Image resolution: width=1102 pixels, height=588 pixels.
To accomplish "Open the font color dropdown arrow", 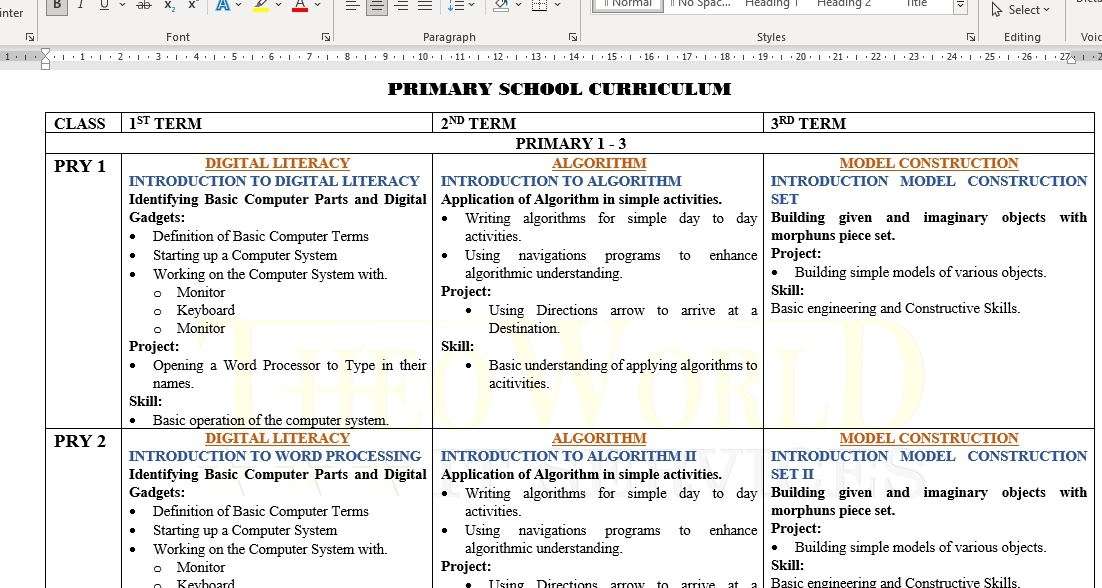I will click(318, 5).
